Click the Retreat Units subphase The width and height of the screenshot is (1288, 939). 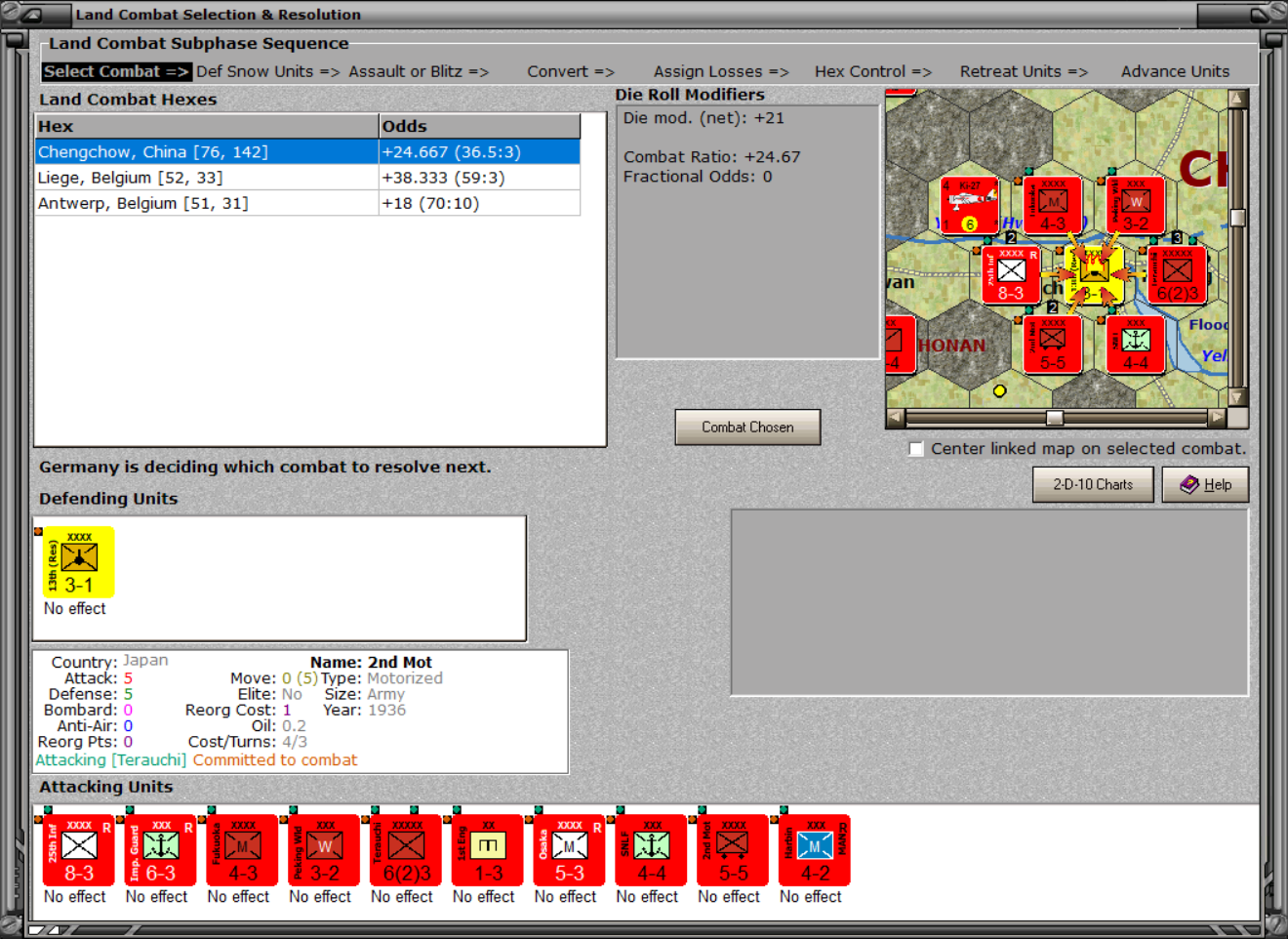click(x=1024, y=71)
